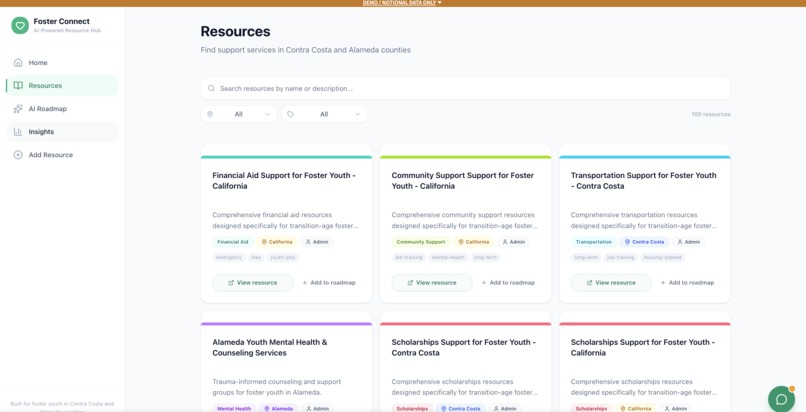
Task: Open AI Roadmap in the sidebar
Action: coord(62,109)
